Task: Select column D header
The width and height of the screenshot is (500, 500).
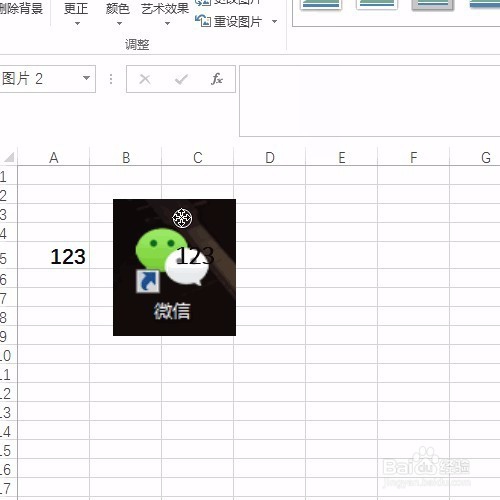Action: [x=270, y=158]
